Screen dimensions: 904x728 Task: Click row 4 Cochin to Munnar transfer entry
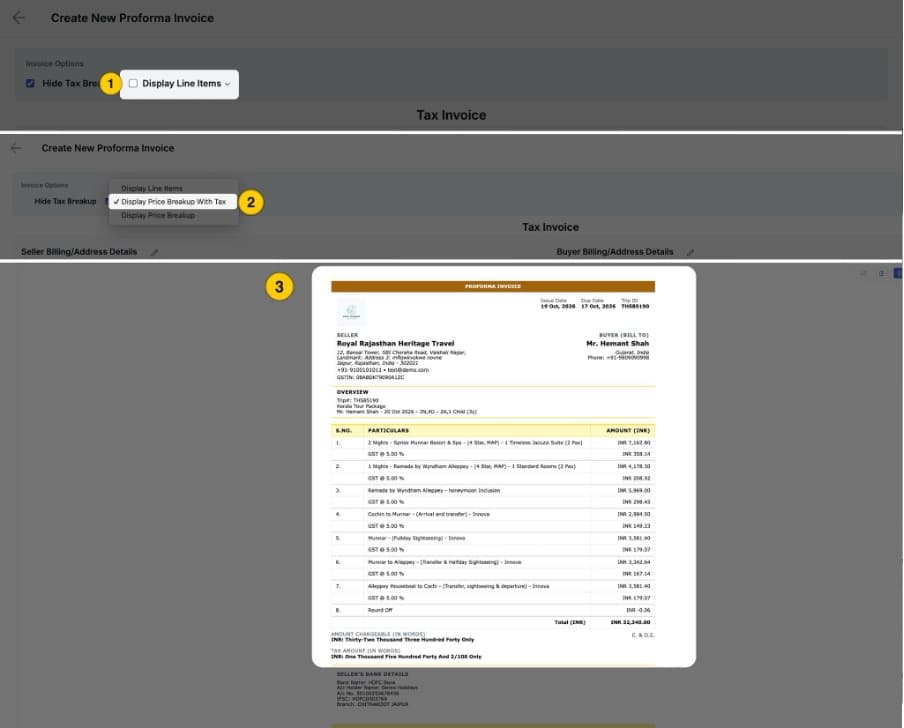(x=428, y=514)
